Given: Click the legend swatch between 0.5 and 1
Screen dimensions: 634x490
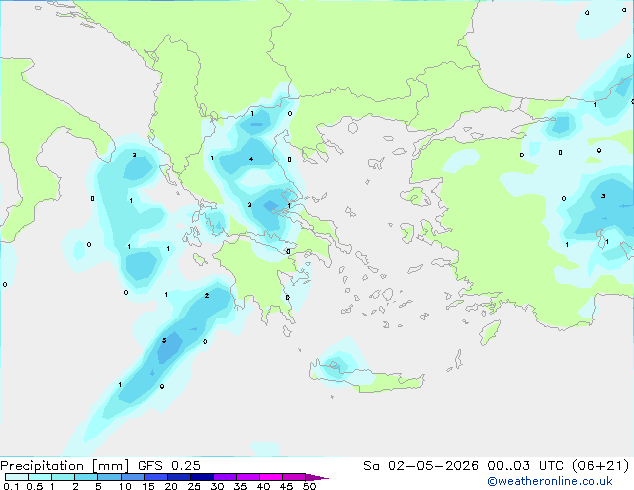Looking at the screenshot, I should point(40,477).
